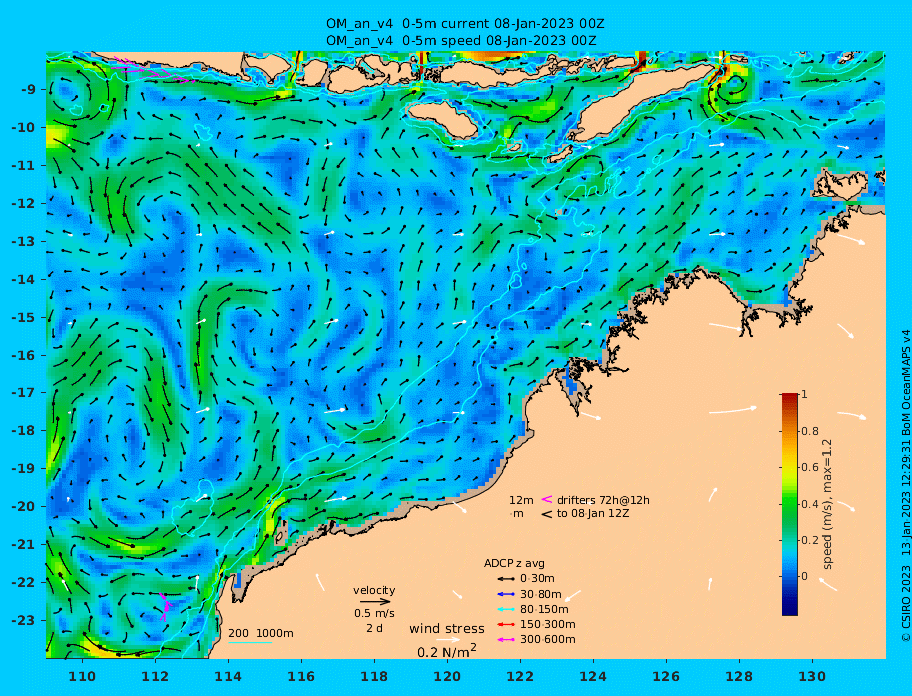This screenshot has width=912, height=696.
Task: Click the color bar tick label '0.6'
Action: click(810, 467)
